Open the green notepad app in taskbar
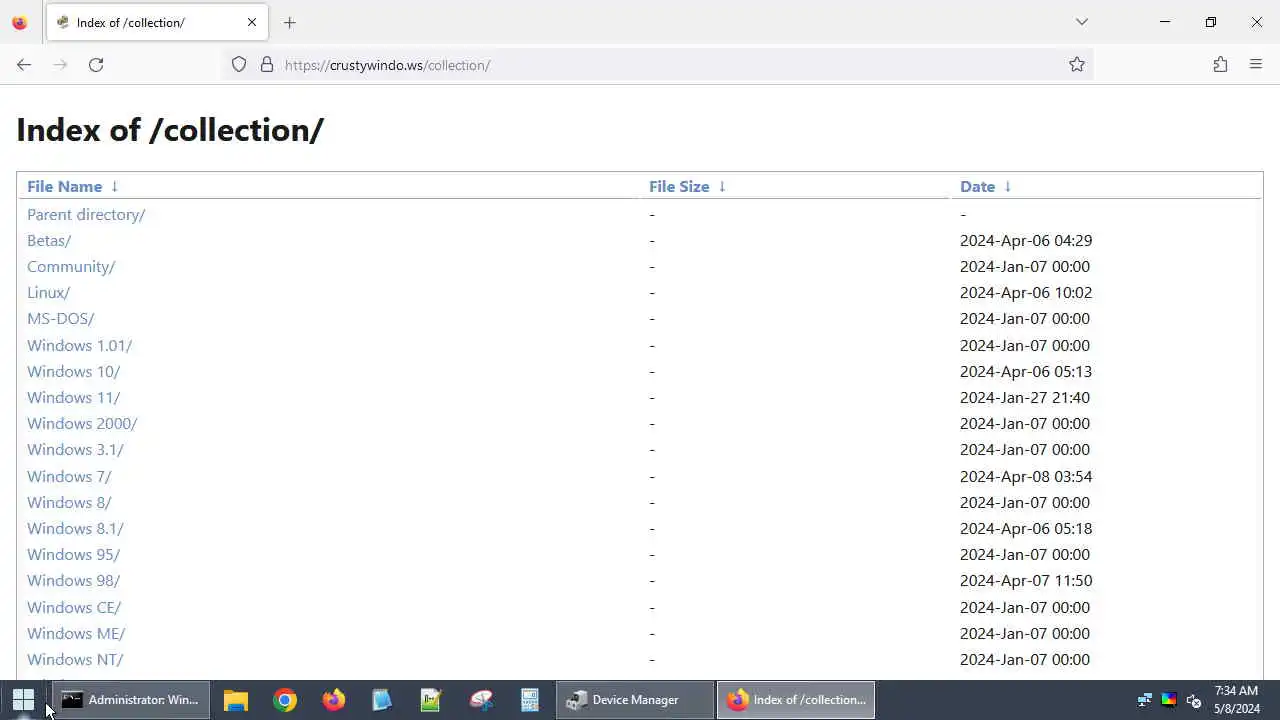 [431, 700]
